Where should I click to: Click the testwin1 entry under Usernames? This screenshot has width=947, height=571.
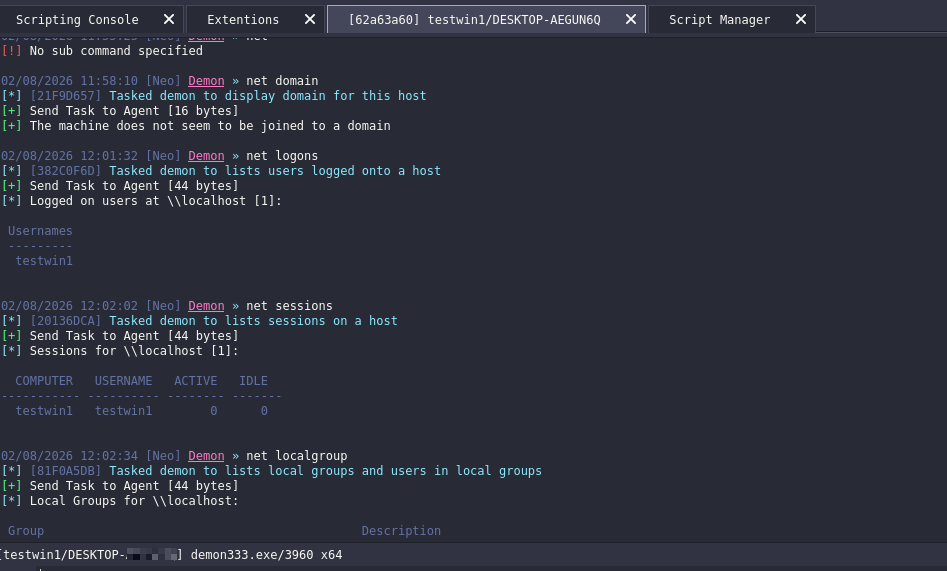[x=44, y=261]
